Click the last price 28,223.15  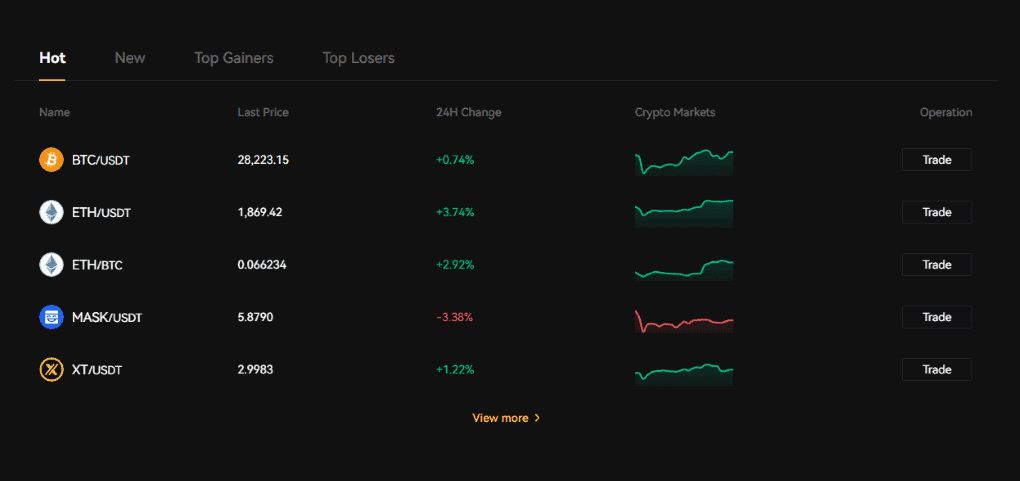point(263,159)
